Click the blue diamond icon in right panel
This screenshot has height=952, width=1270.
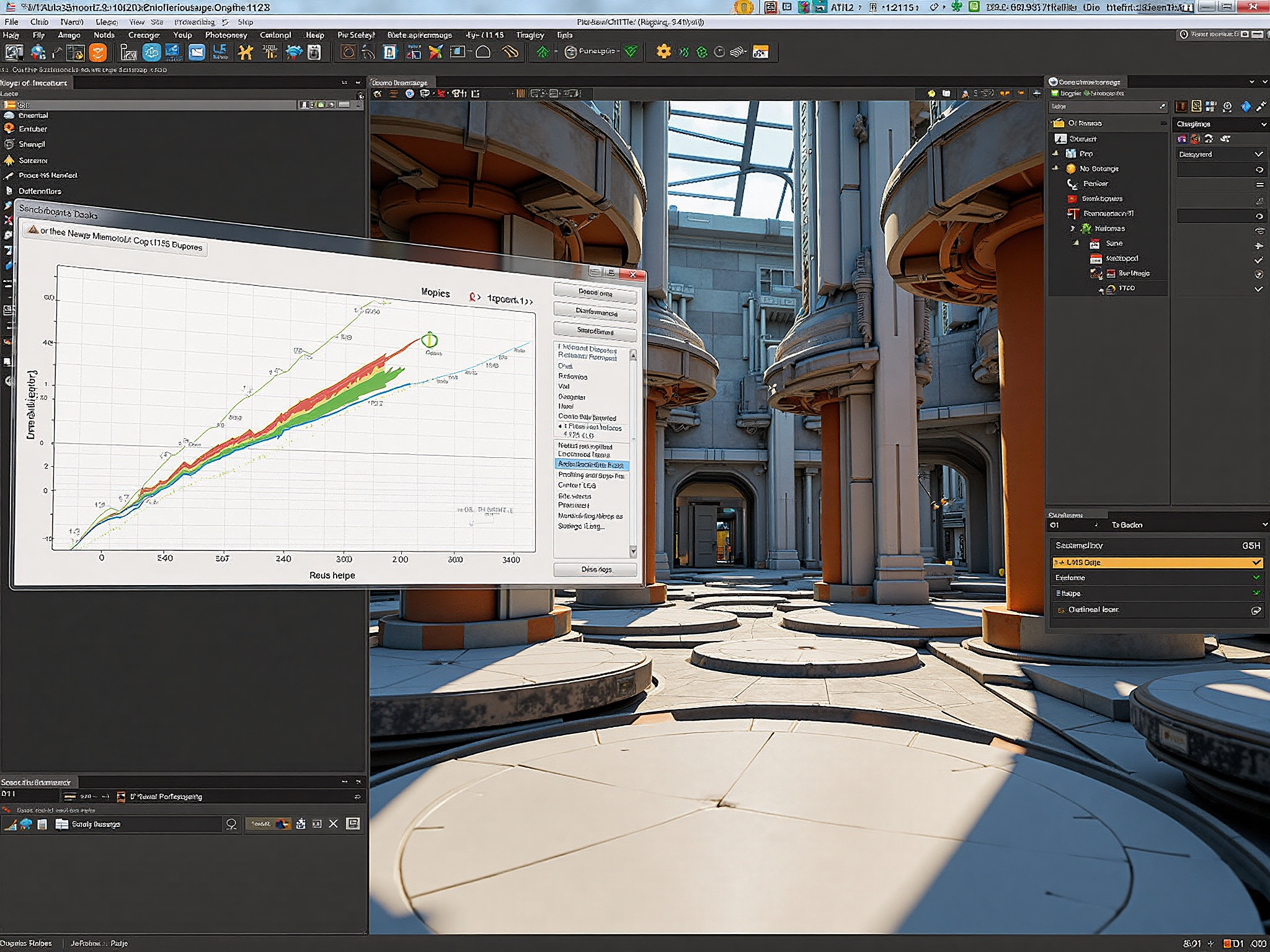point(1245,107)
